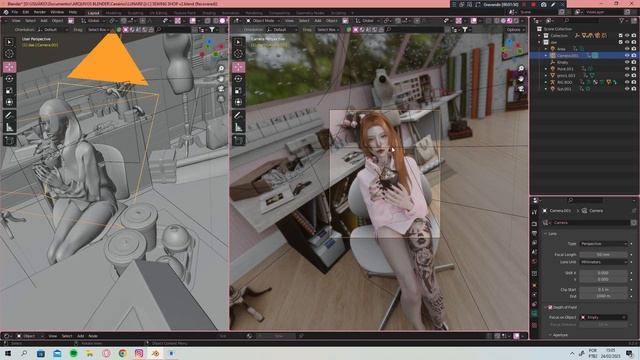Viewport: 640px width, 360px height.
Task: Choose the Scale tool in the left viewport
Action: pos(9,91)
